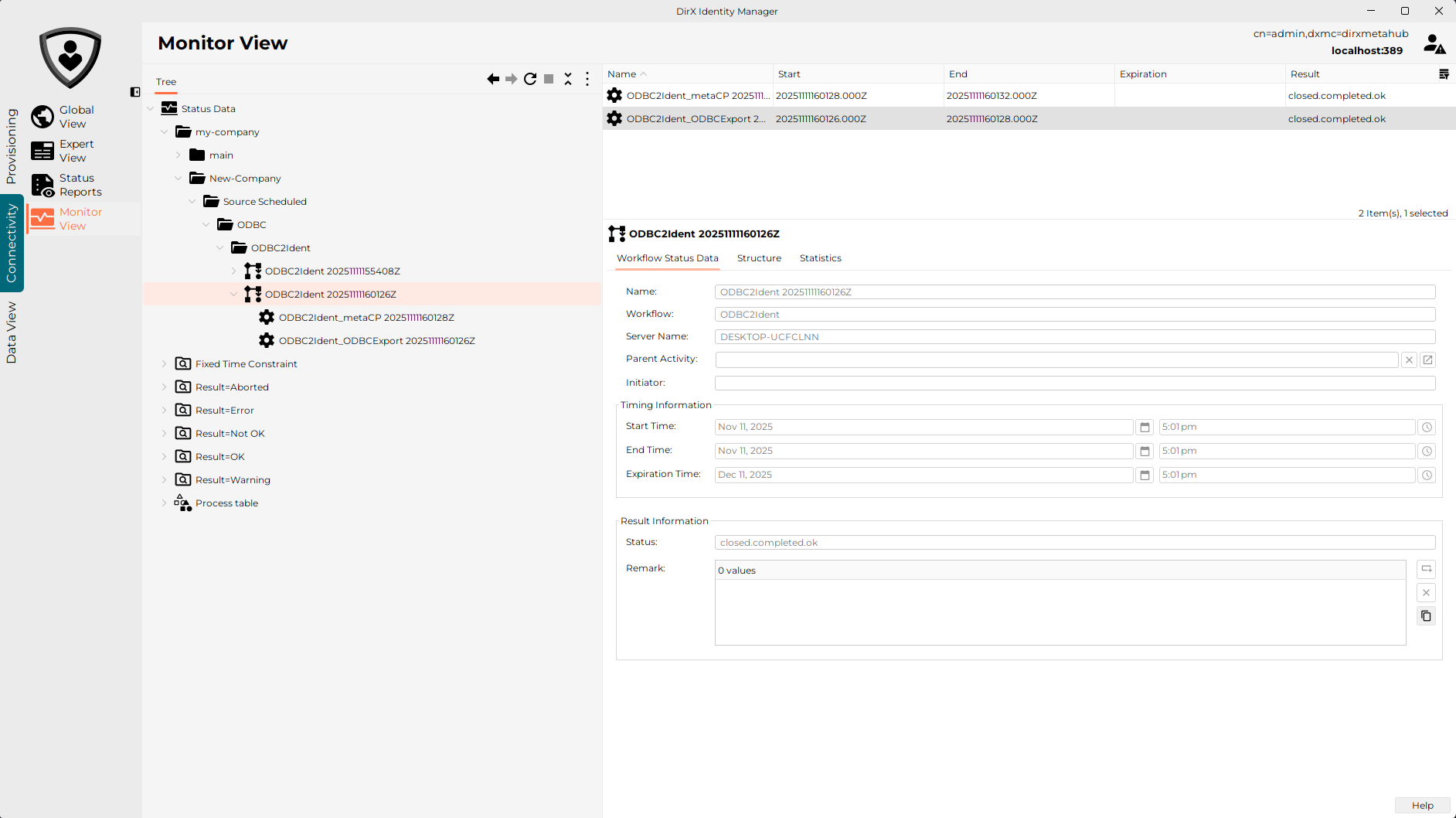Screen dimensions: 1456x818
Task: Switch to the Statistics tab
Action: pyautogui.click(x=820, y=258)
